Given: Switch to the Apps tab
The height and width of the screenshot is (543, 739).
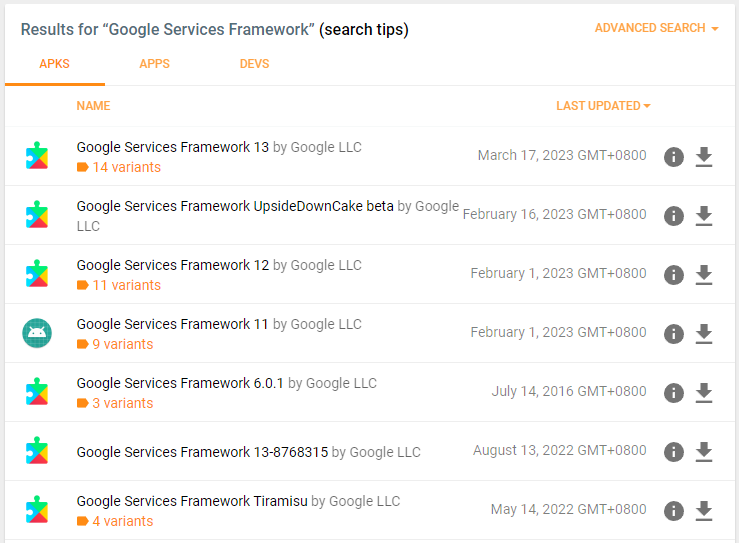Looking at the screenshot, I should click(154, 64).
